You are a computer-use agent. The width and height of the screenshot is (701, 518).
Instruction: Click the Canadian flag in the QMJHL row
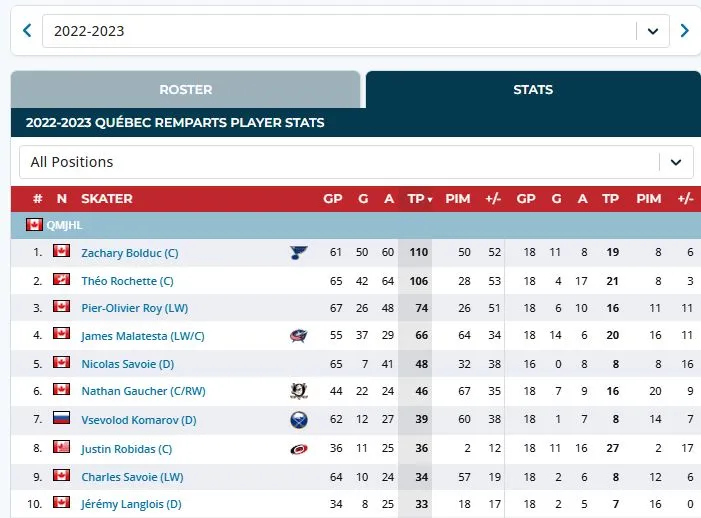pos(35,225)
